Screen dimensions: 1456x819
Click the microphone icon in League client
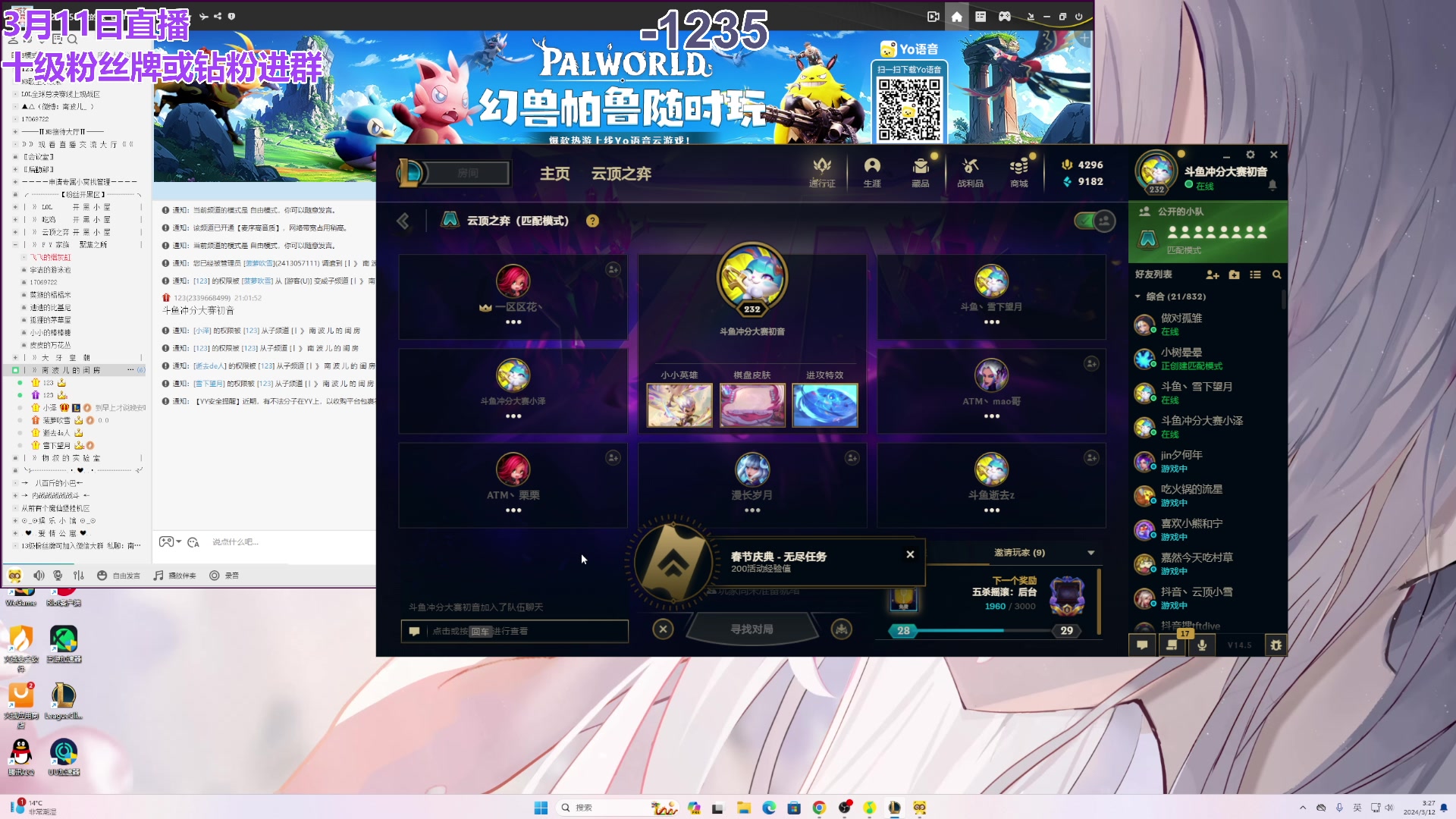pyautogui.click(x=1202, y=645)
